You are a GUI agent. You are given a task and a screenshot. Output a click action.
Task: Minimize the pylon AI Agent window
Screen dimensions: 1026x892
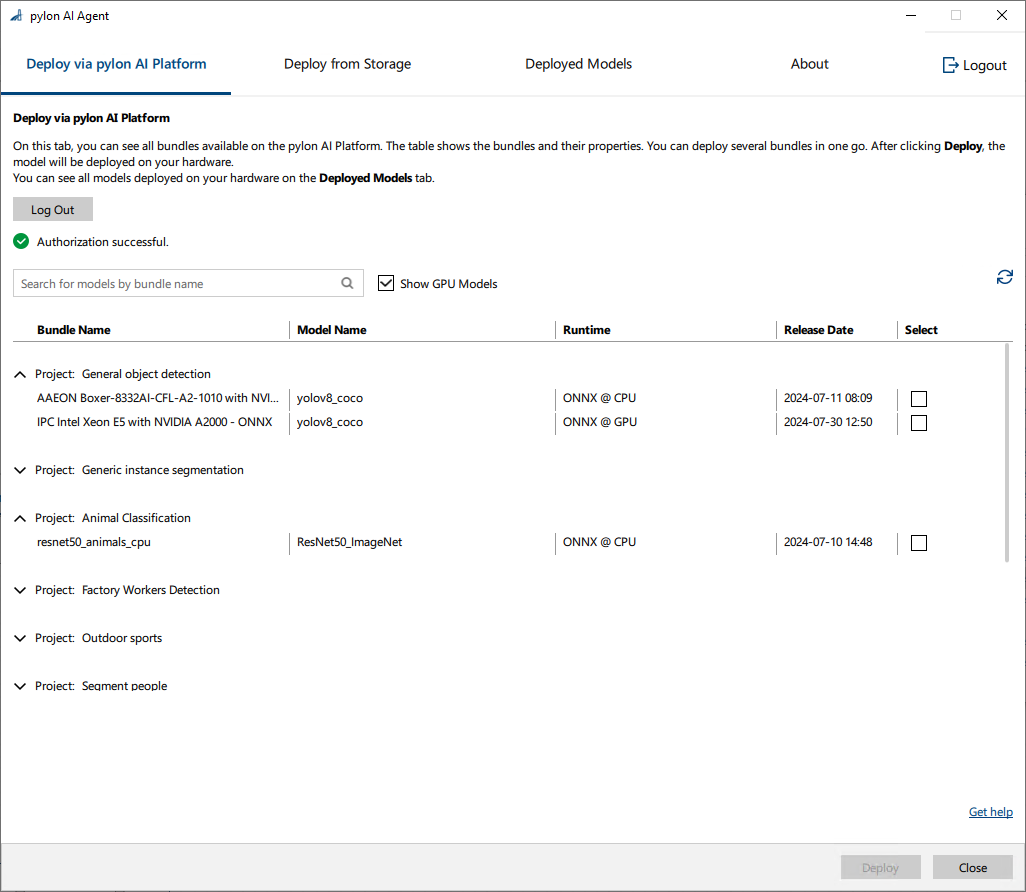[x=911, y=15]
